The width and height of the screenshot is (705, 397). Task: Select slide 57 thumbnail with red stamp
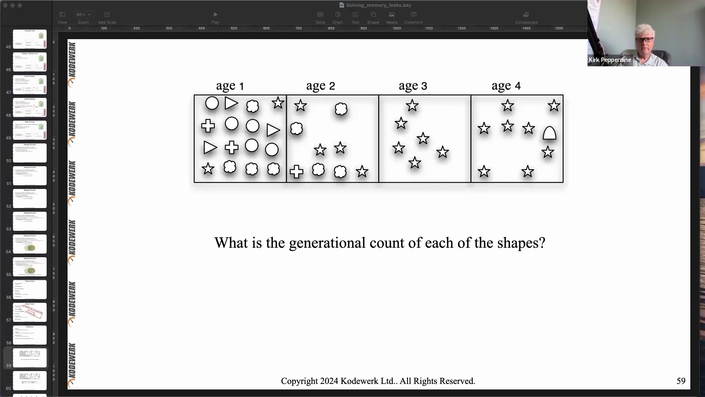click(30, 312)
